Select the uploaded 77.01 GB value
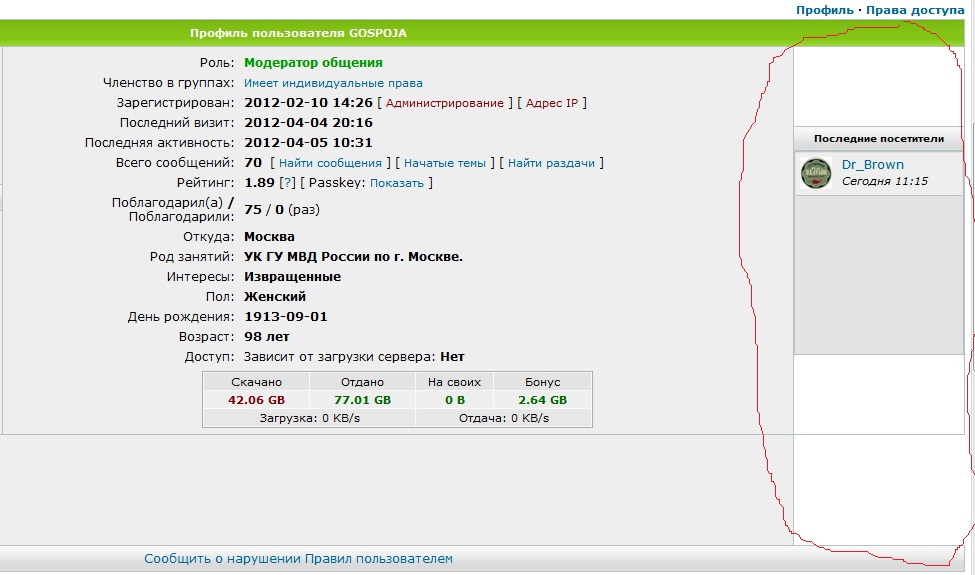 pos(362,400)
